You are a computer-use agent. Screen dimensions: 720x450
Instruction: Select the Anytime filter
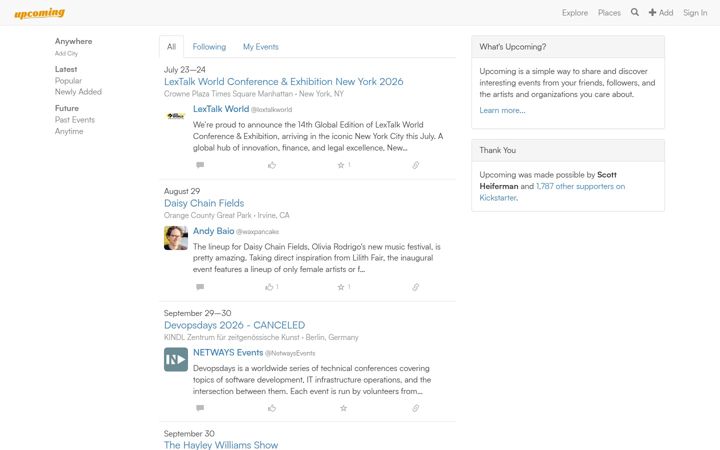click(69, 131)
